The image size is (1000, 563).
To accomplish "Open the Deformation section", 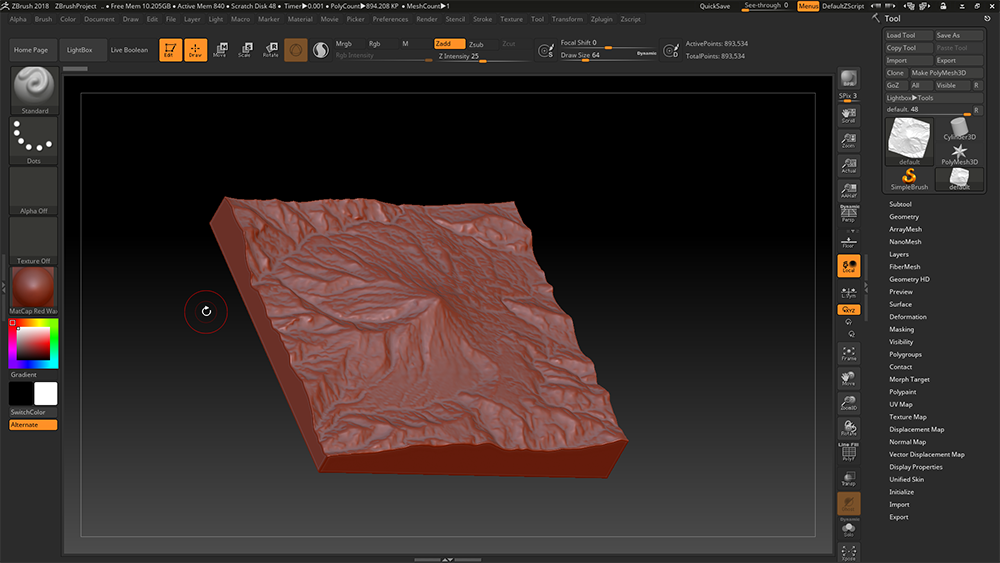I will click(x=908, y=317).
